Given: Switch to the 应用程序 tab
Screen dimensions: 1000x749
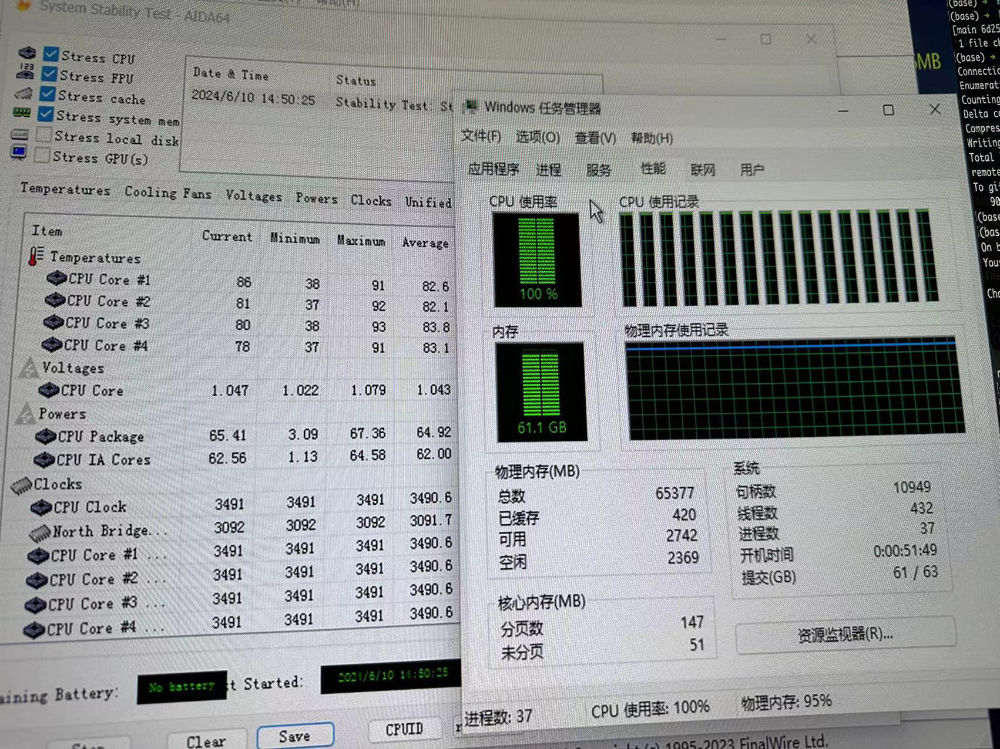Looking at the screenshot, I should click(493, 169).
